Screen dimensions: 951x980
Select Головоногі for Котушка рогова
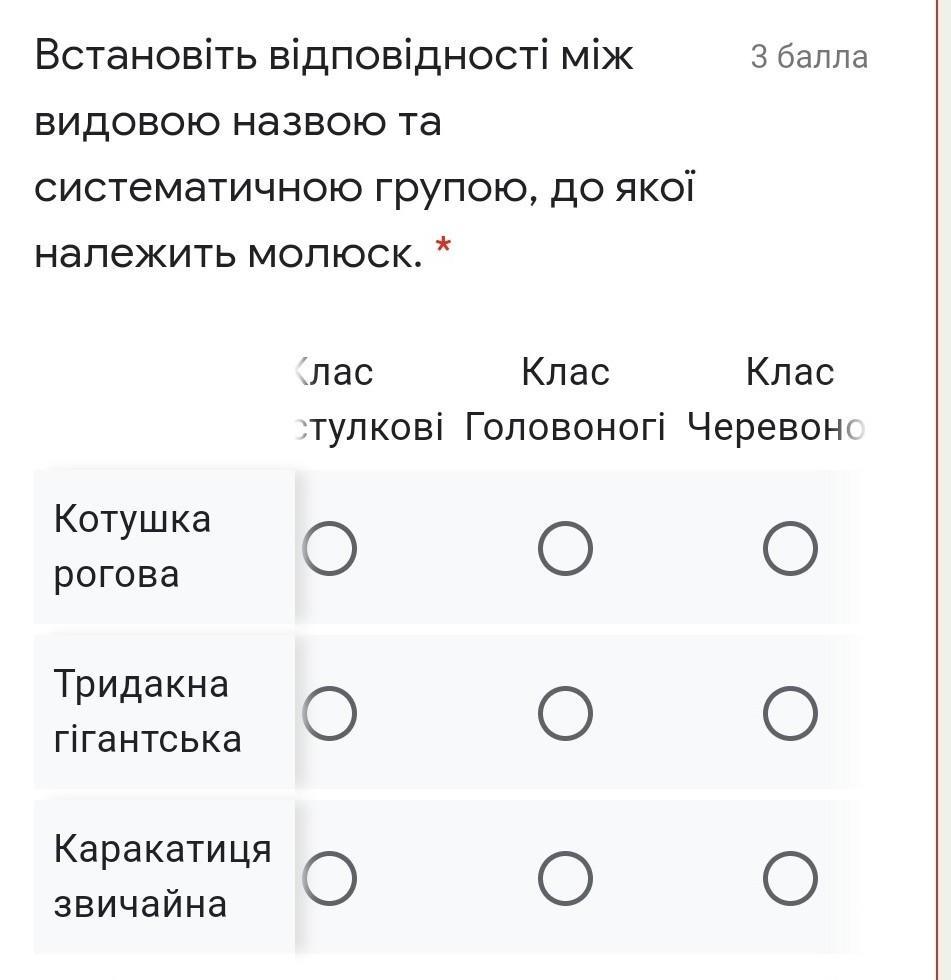coord(565,548)
